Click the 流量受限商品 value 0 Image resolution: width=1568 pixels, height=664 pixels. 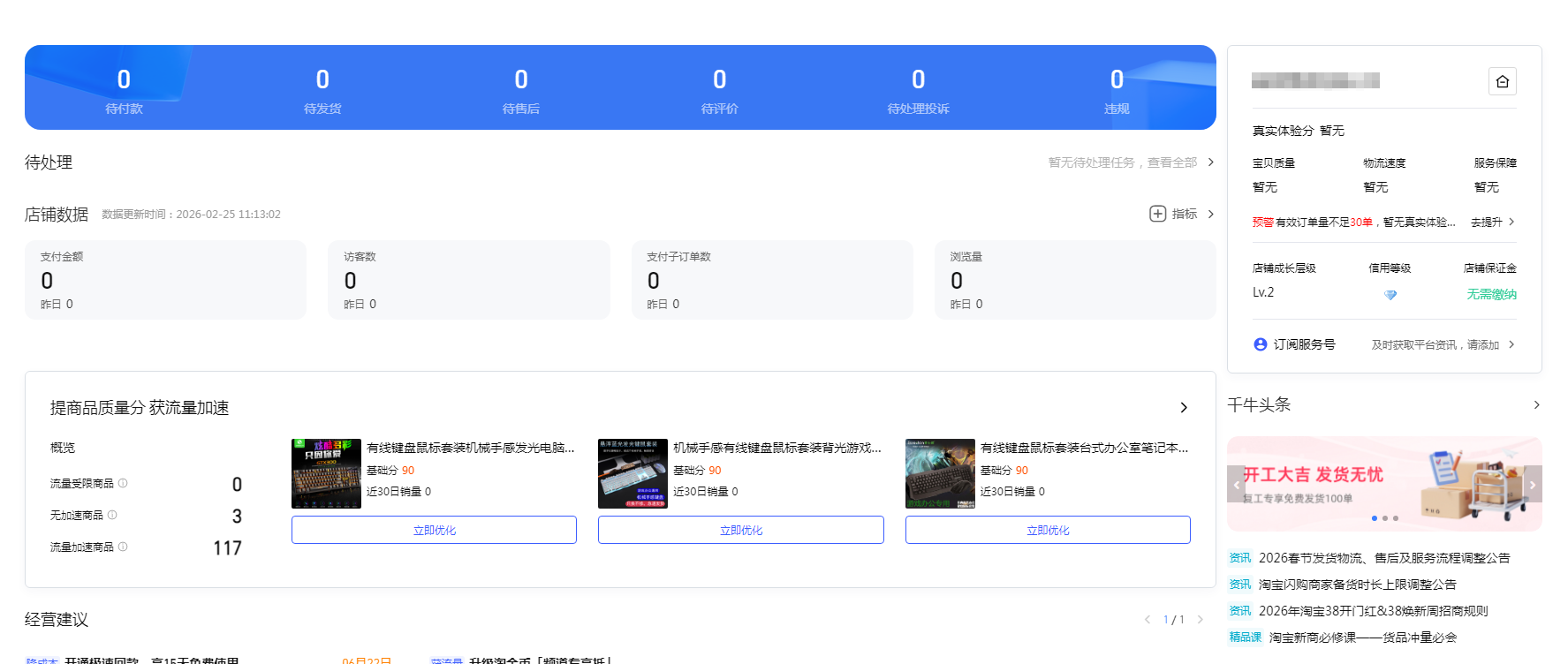click(x=237, y=485)
